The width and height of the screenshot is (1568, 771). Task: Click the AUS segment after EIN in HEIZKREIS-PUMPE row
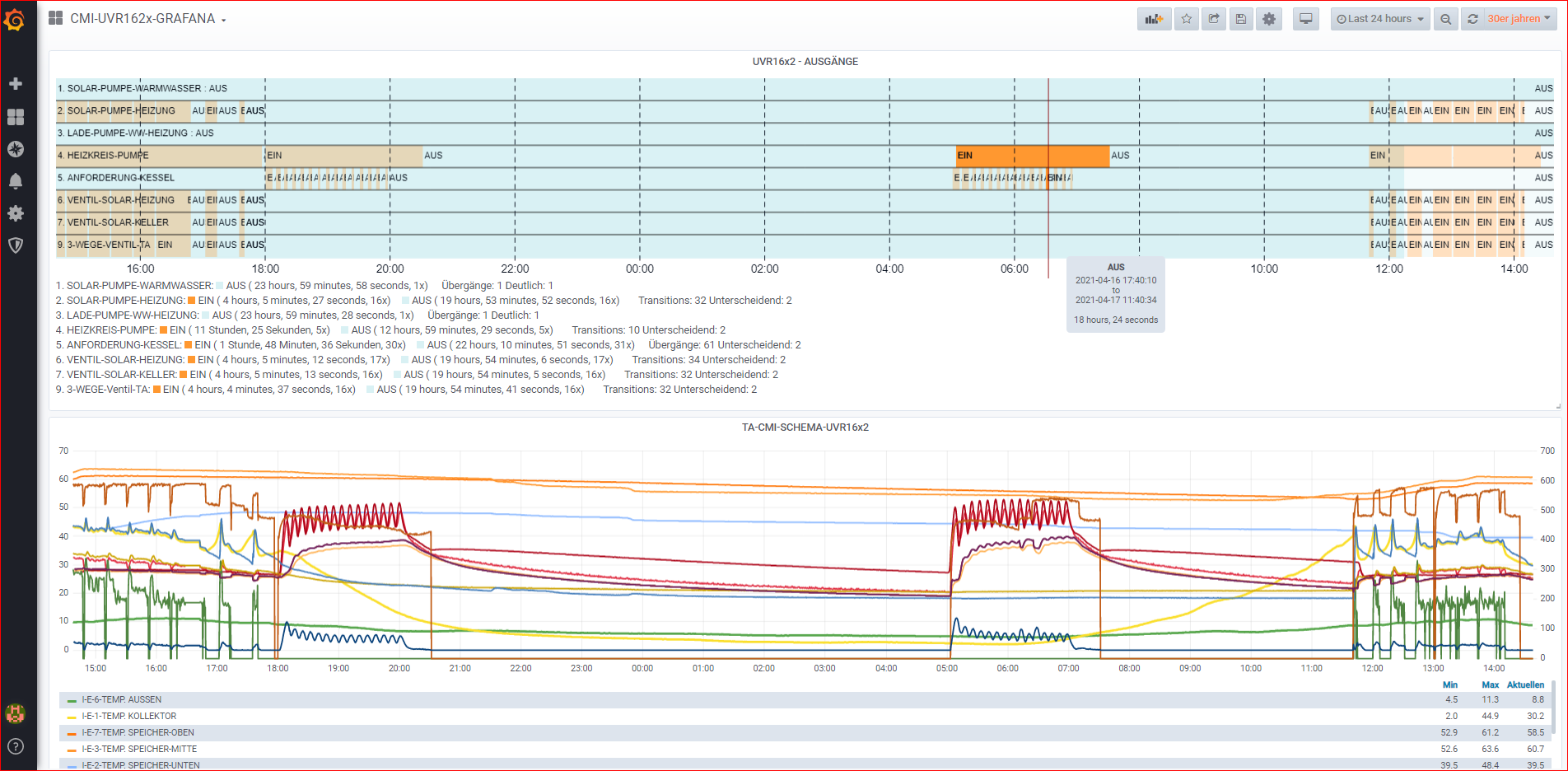pos(1239,156)
